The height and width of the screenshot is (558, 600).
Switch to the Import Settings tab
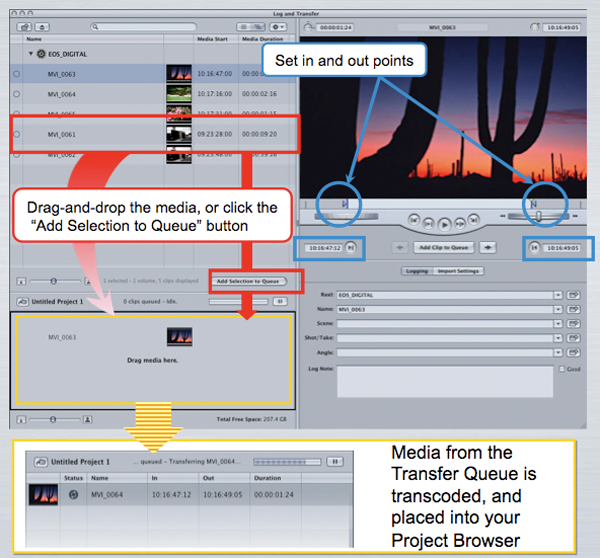tap(458, 271)
